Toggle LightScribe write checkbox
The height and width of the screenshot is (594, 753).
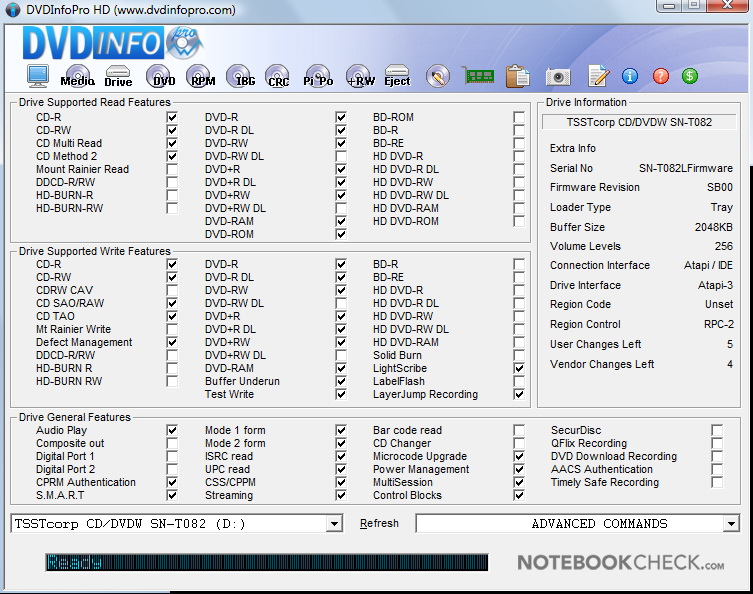[x=519, y=368]
